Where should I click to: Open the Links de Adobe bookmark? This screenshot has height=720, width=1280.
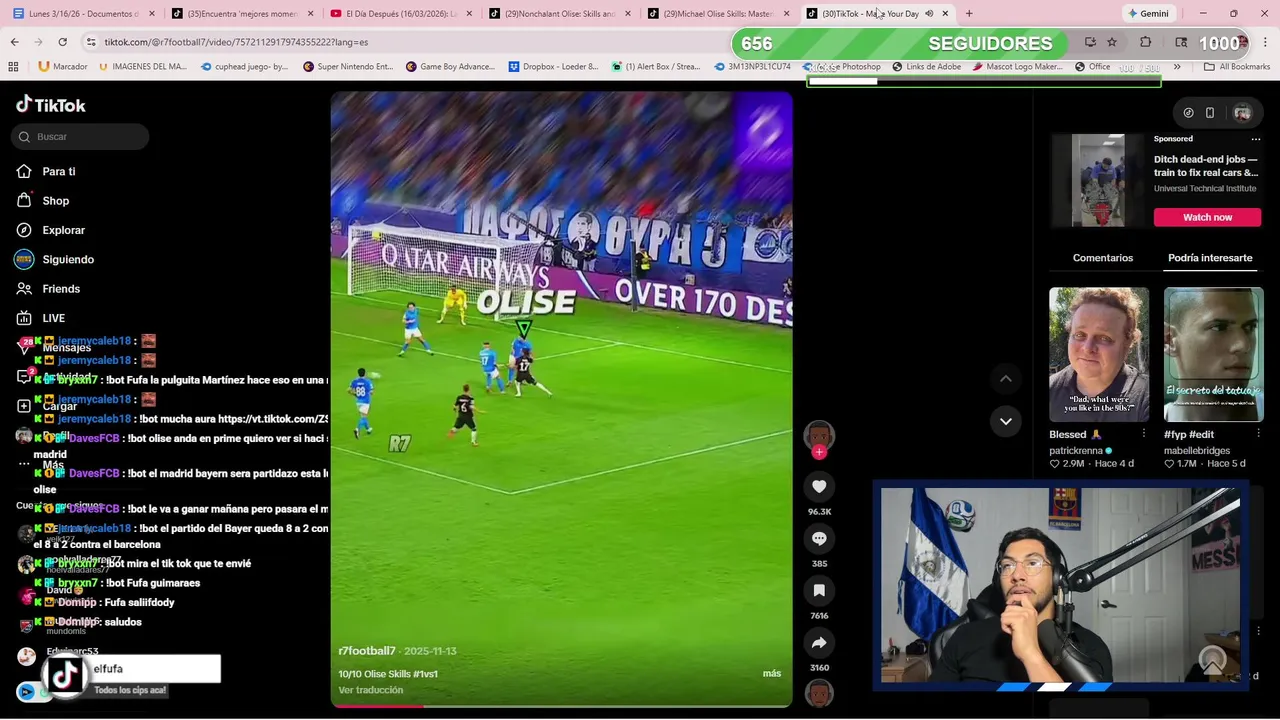[926, 67]
